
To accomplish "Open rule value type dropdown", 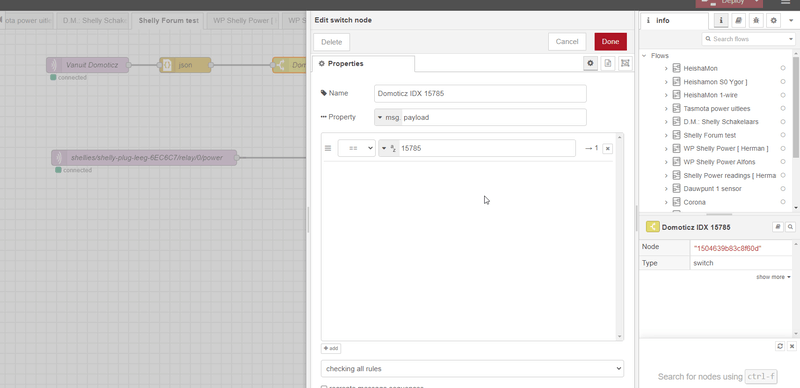I will click(x=389, y=148).
